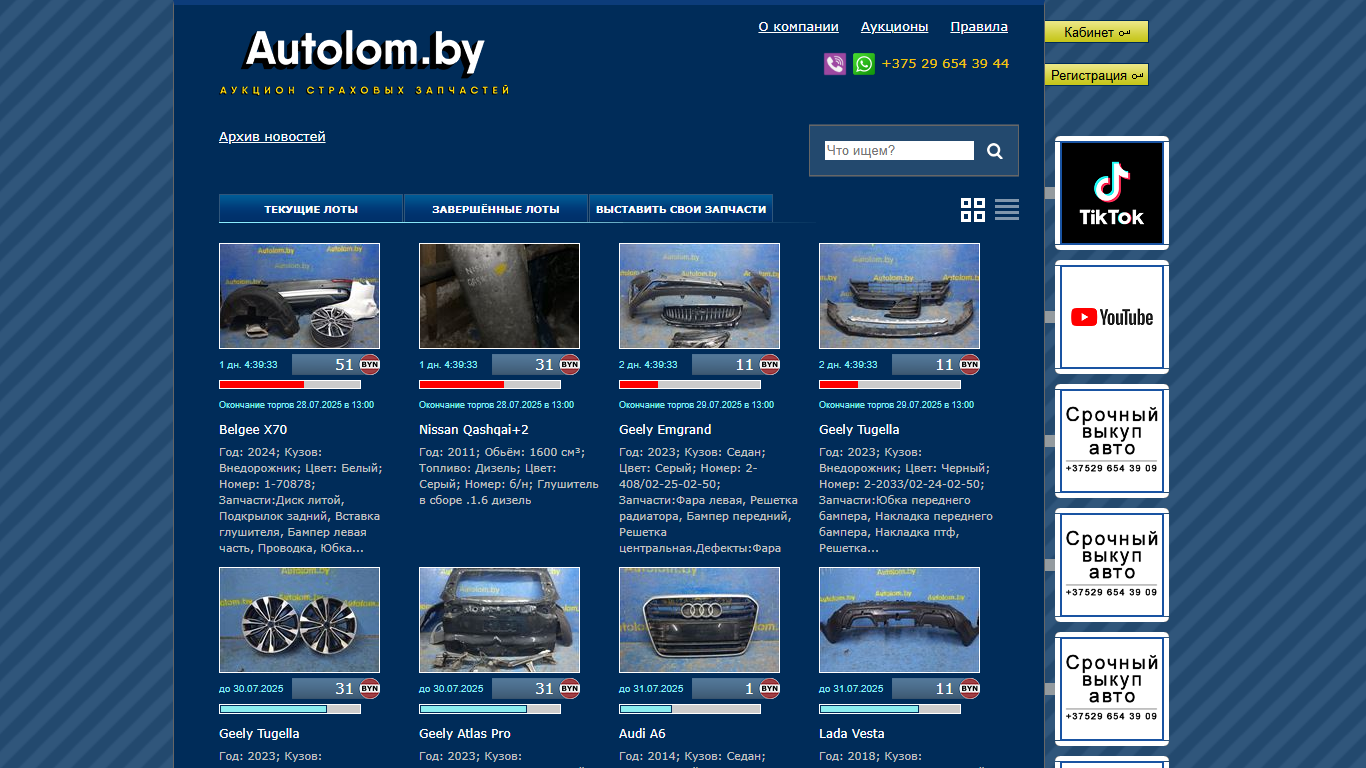Viewport: 1366px width, 768px height.
Task: Click price 51 on Belgee X70
Action: 344,365
